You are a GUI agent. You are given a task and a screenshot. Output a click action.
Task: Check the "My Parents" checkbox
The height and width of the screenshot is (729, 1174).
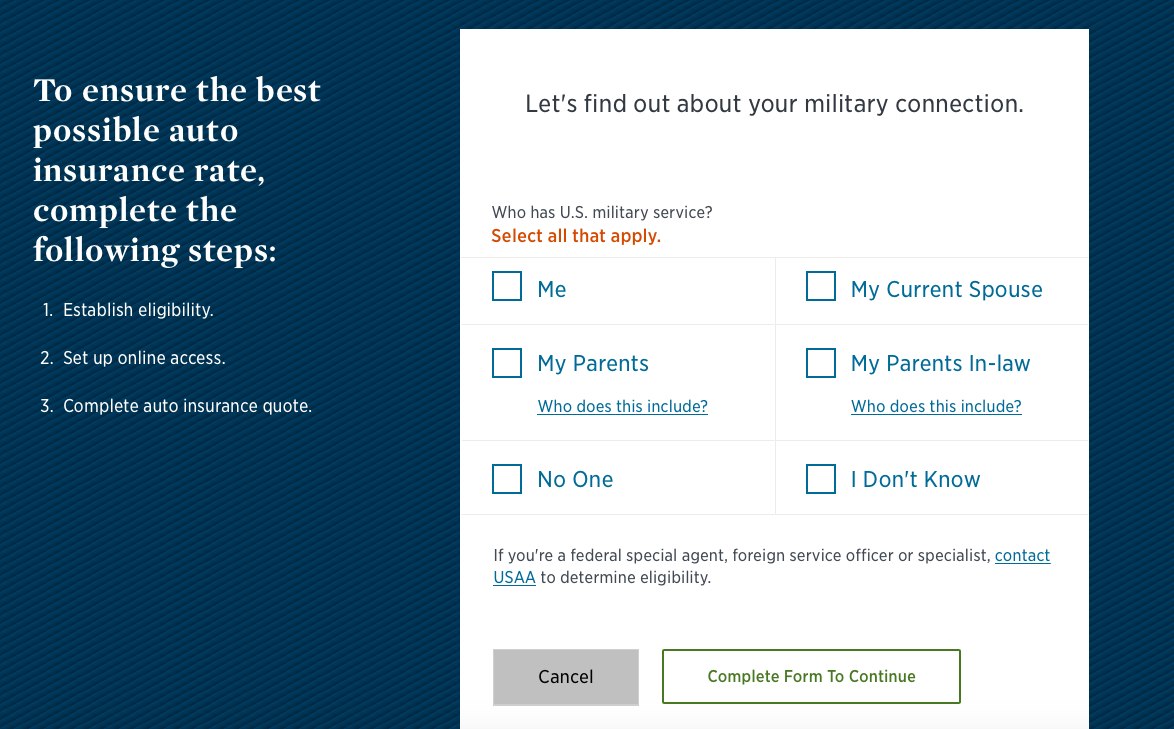point(507,362)
